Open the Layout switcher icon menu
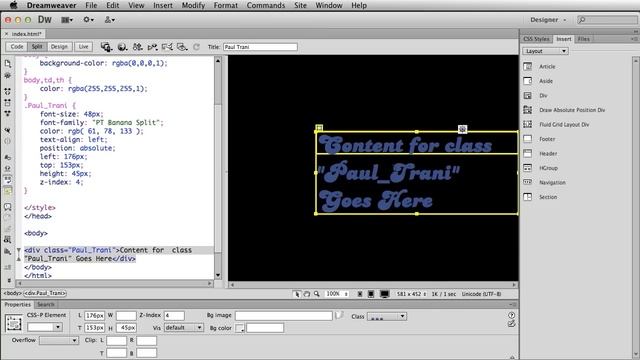The width and height of the screenshot is (640, 360). point(67,20)
